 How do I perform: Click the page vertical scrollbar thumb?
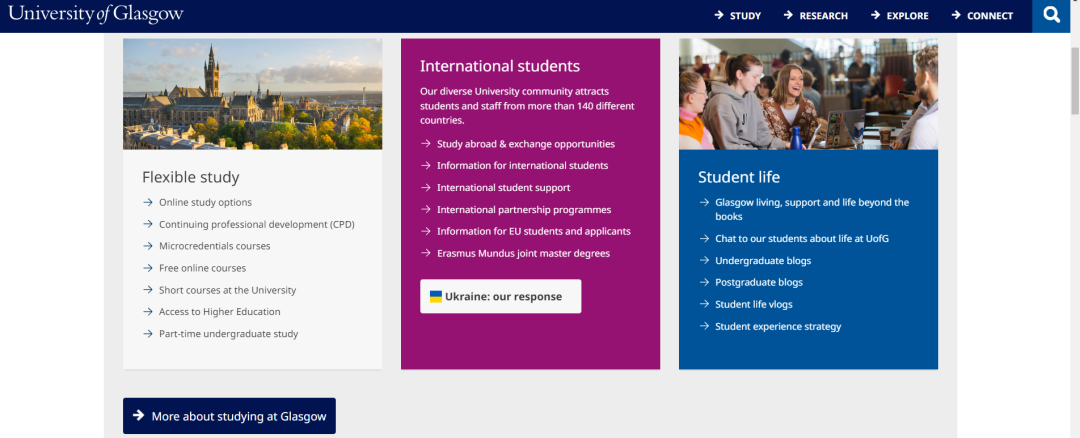tap(1074, 81)
